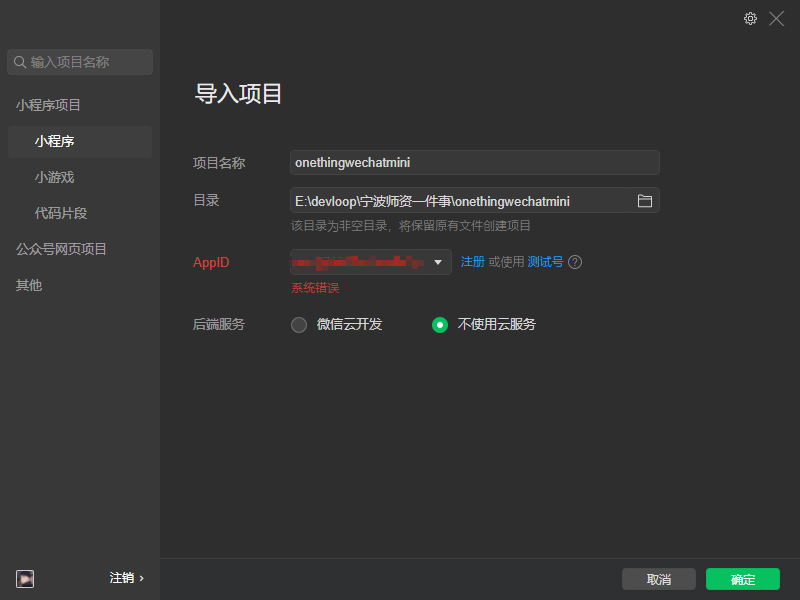This screenshot has height=600, width=800.
Task: Click the 注册 link
Action: (472, 262)
